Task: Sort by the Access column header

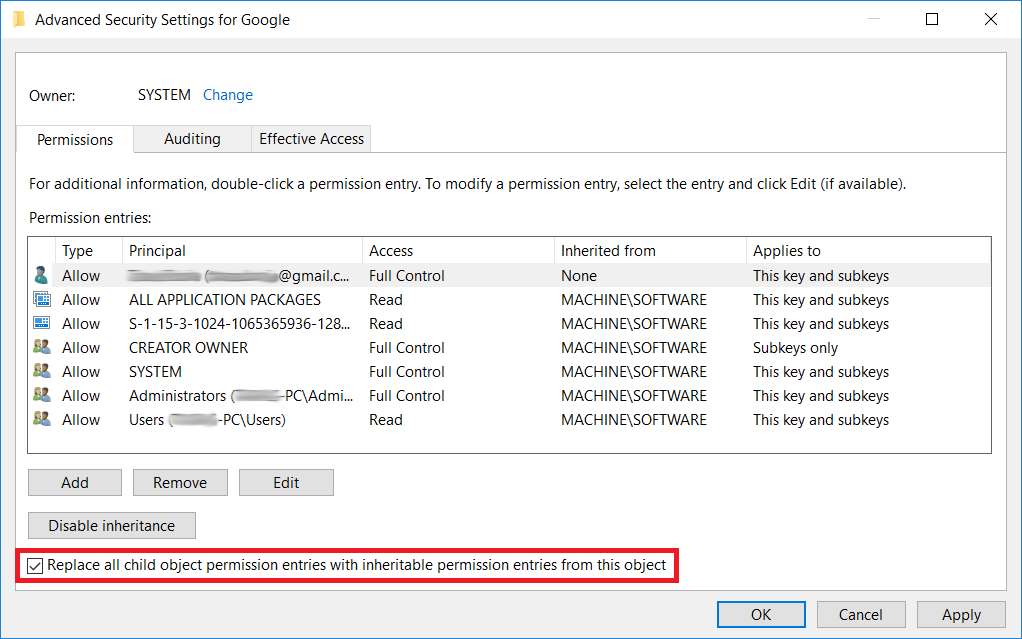Action: click(x=458, y=250)
